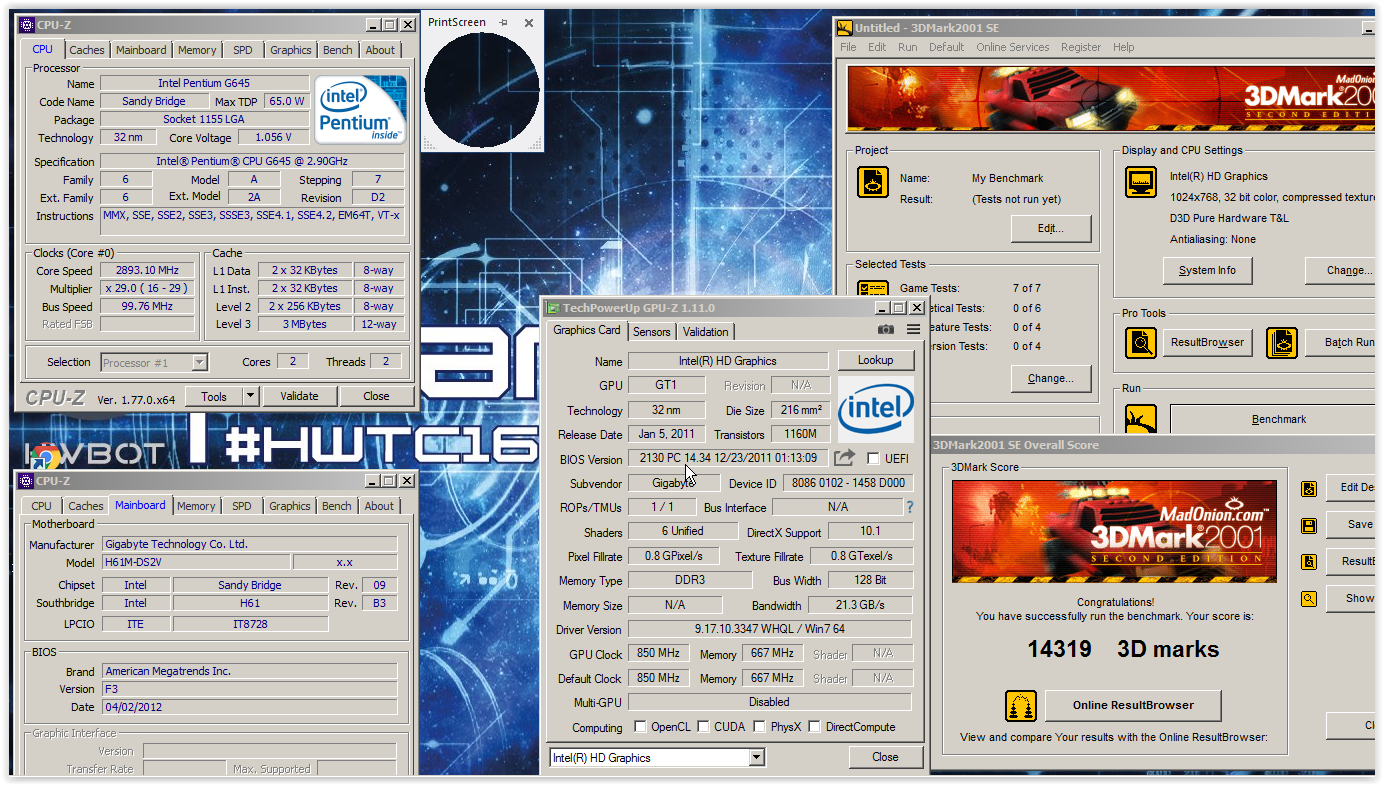Click the Close button in GPU-Z

point(885,757)
